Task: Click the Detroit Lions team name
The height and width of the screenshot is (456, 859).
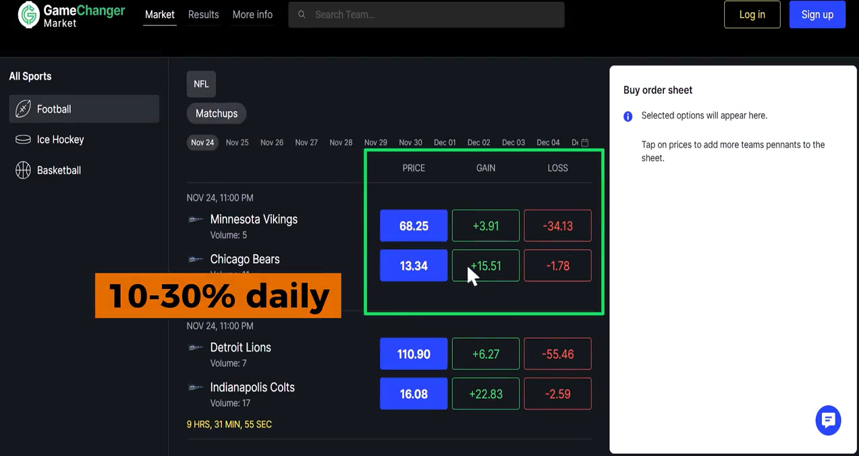Action: click(x=240, y=347)
